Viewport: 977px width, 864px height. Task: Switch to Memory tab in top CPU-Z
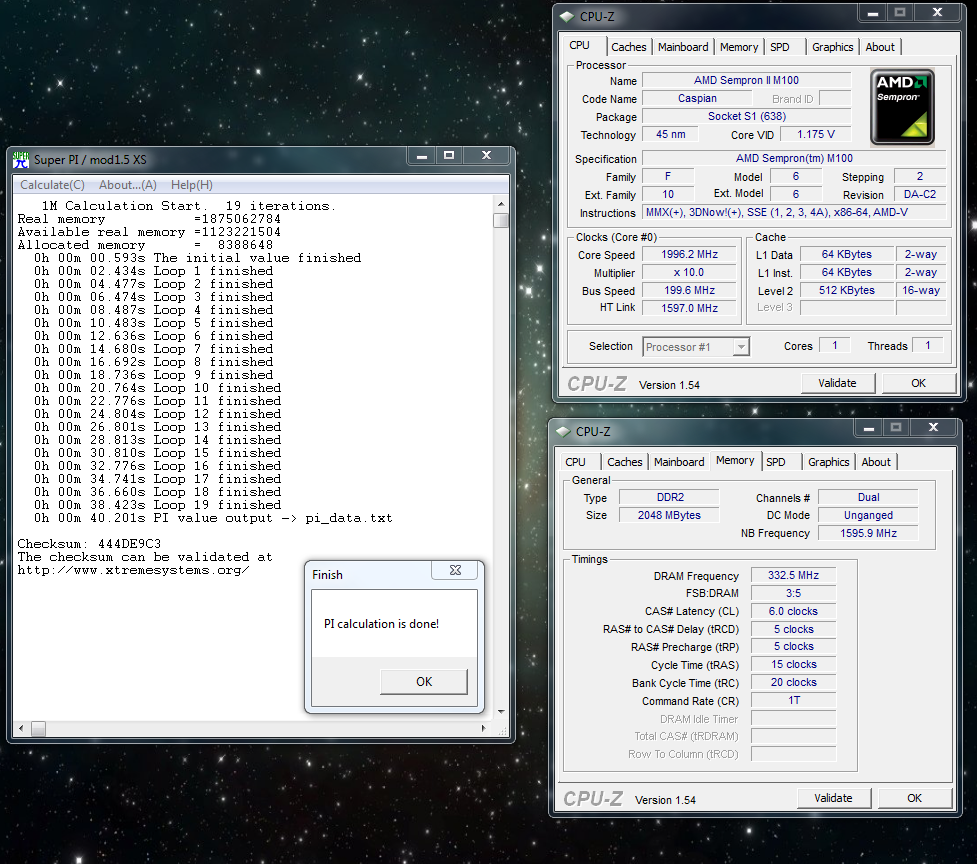739,47
